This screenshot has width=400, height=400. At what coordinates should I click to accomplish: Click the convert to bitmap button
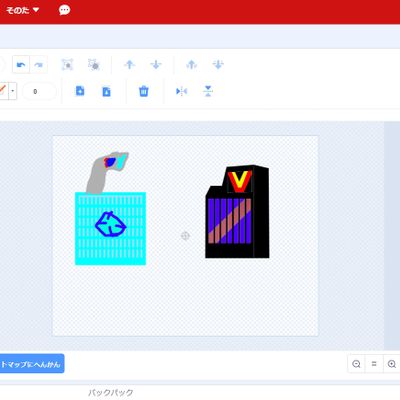[31, 364]
